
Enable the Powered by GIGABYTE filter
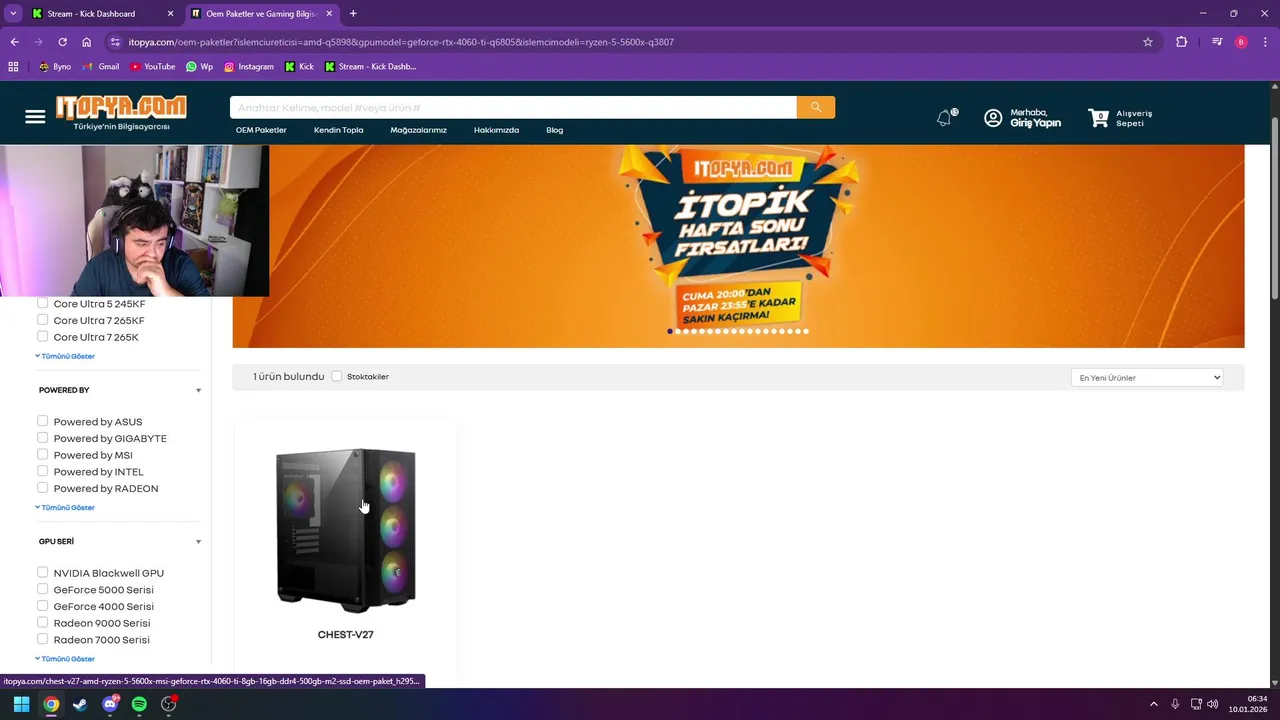(x=43, y=437)
